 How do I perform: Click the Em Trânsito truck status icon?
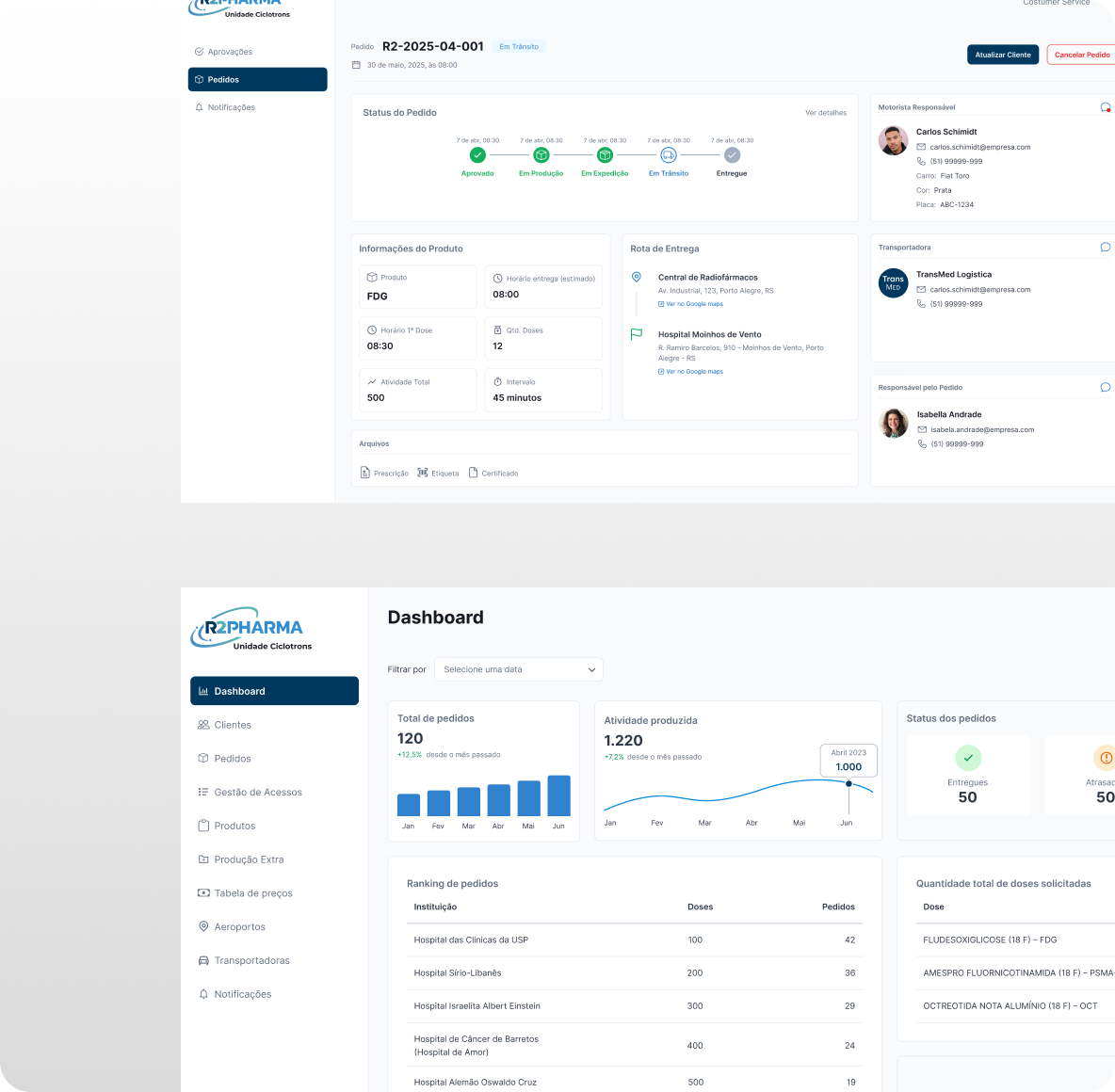[x=669, y=155]
